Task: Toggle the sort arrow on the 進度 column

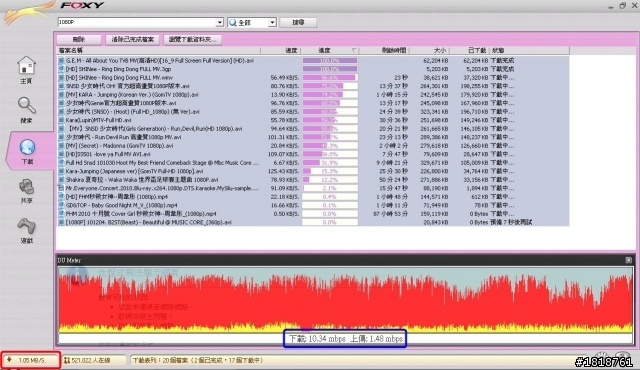Action: (353, 51)
